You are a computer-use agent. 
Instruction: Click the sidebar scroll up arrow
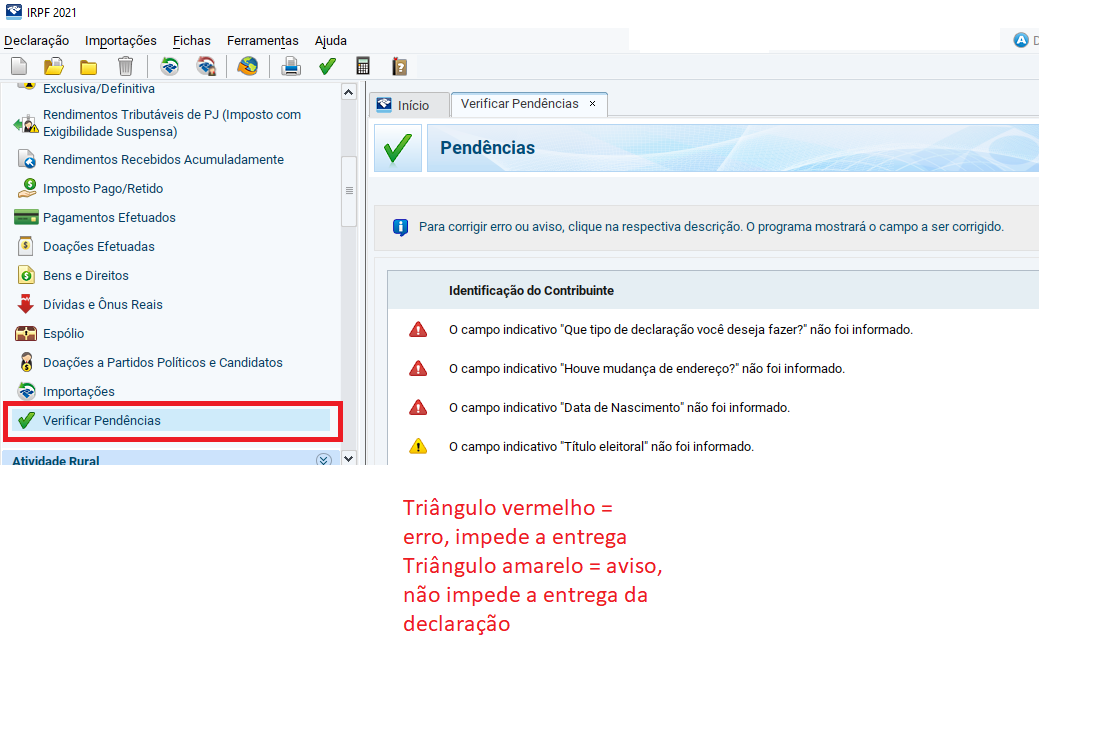[348, 92]
